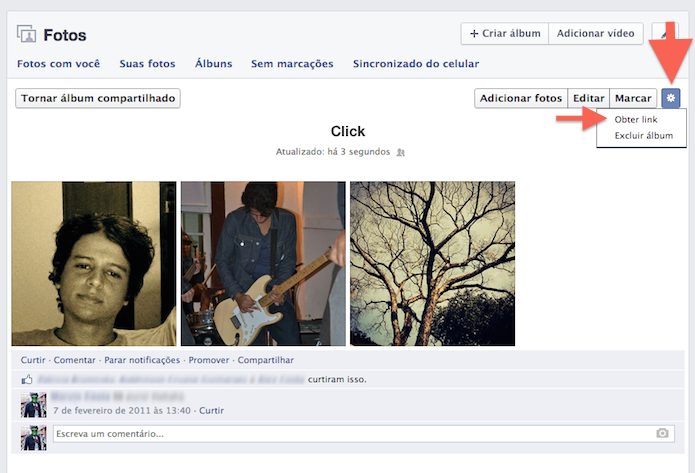Click the camera icon in comment box
The image size is (695, 473).
click(662, 433)
